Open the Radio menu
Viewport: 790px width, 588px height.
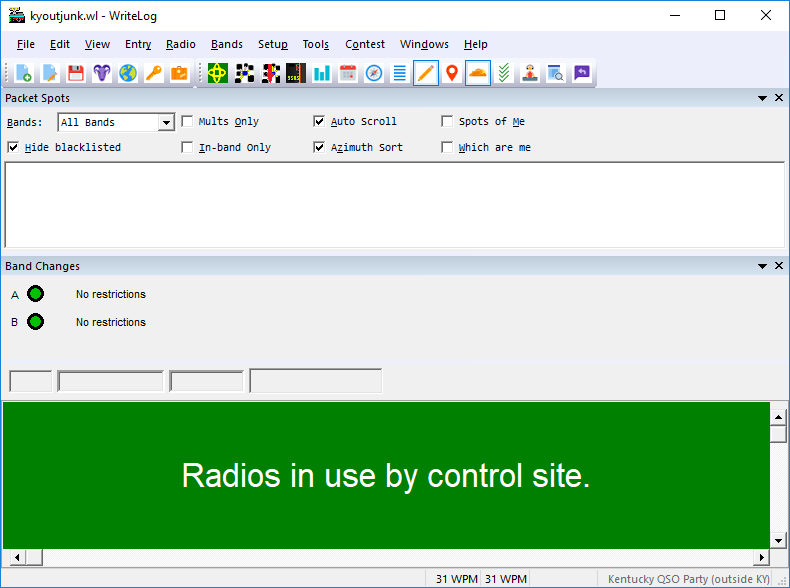click(x=180, y=44)
